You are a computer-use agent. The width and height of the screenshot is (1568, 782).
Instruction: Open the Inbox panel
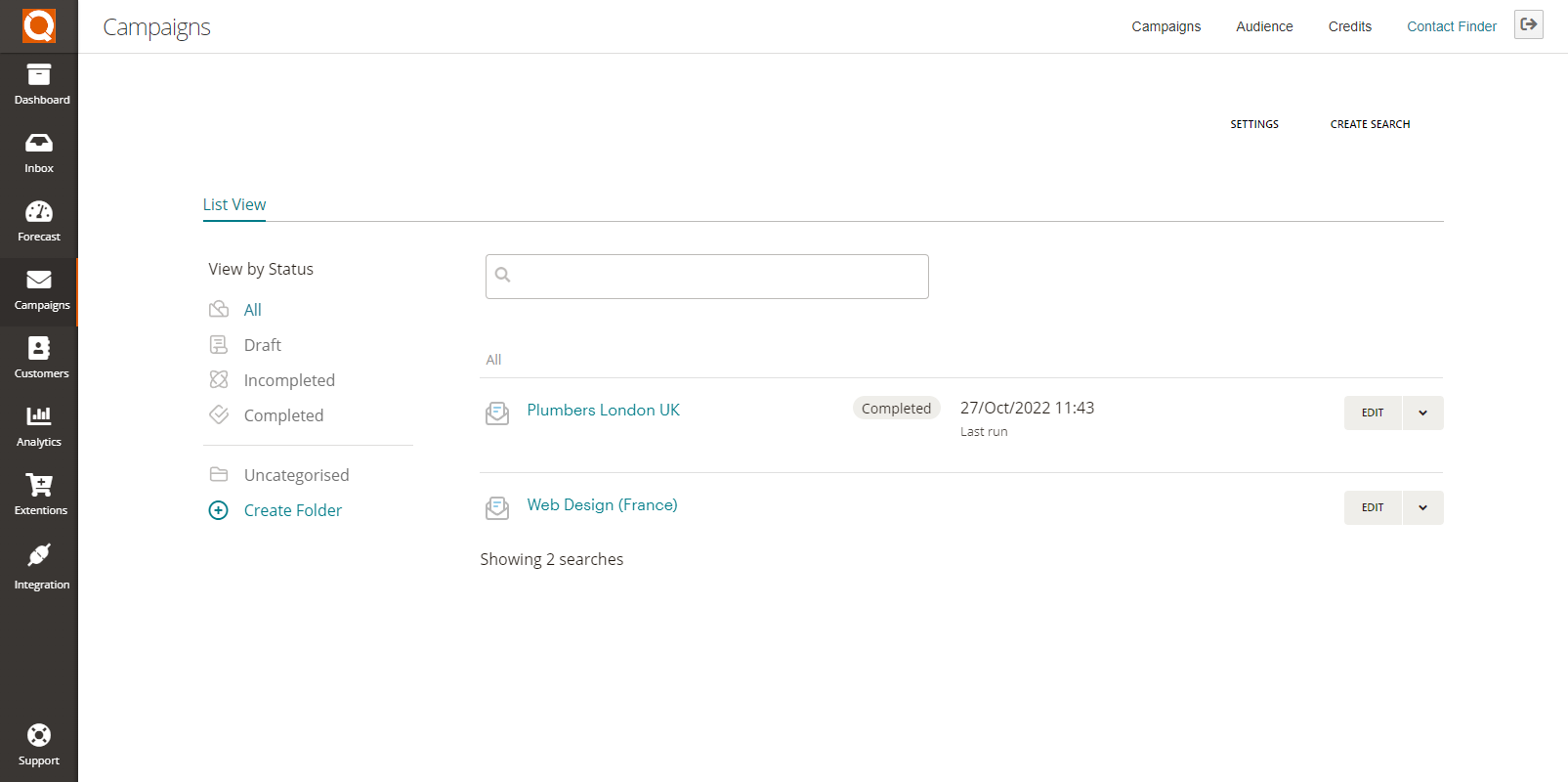point(39,152)
